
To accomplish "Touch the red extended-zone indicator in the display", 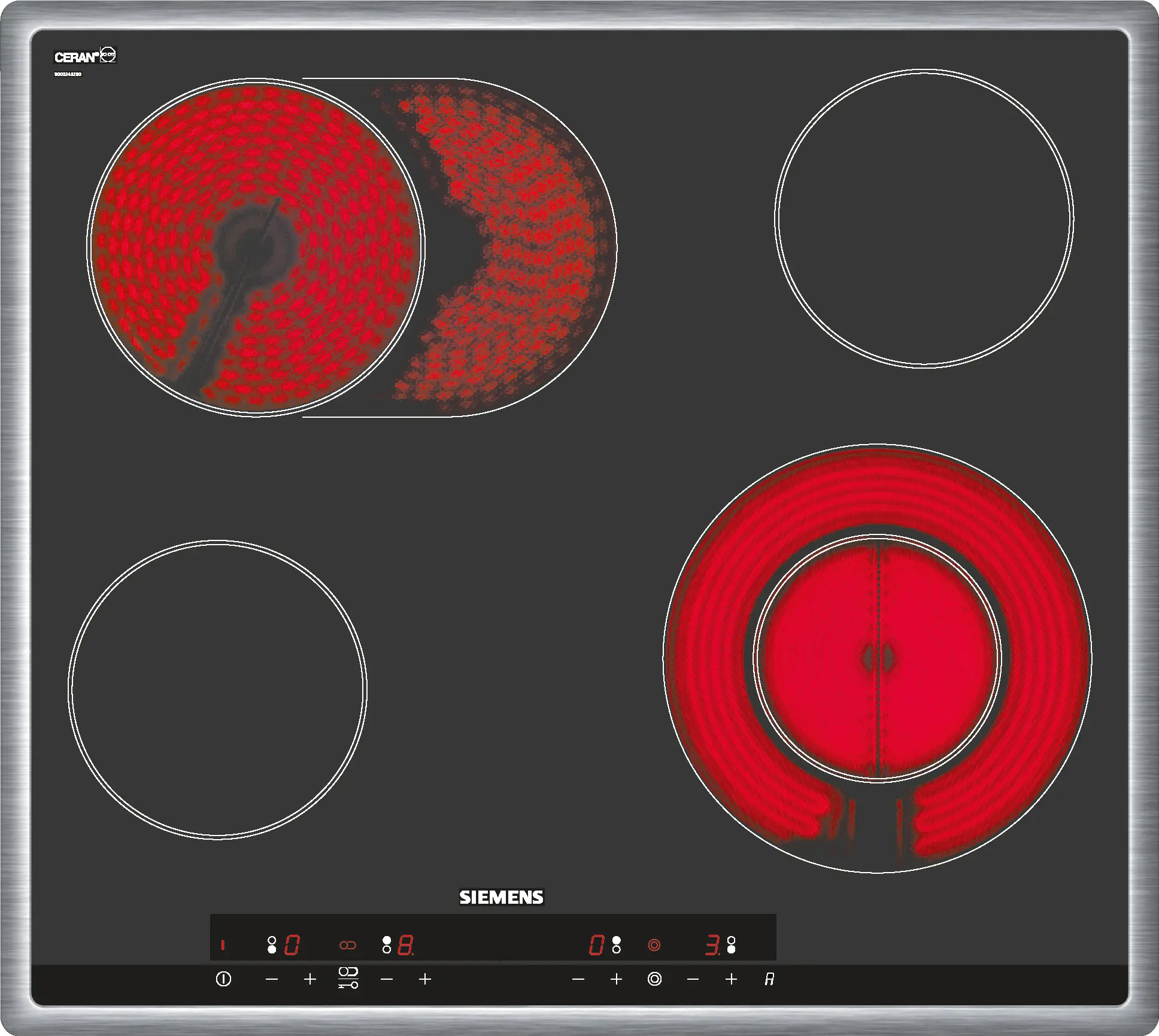I will click(348, 945).
